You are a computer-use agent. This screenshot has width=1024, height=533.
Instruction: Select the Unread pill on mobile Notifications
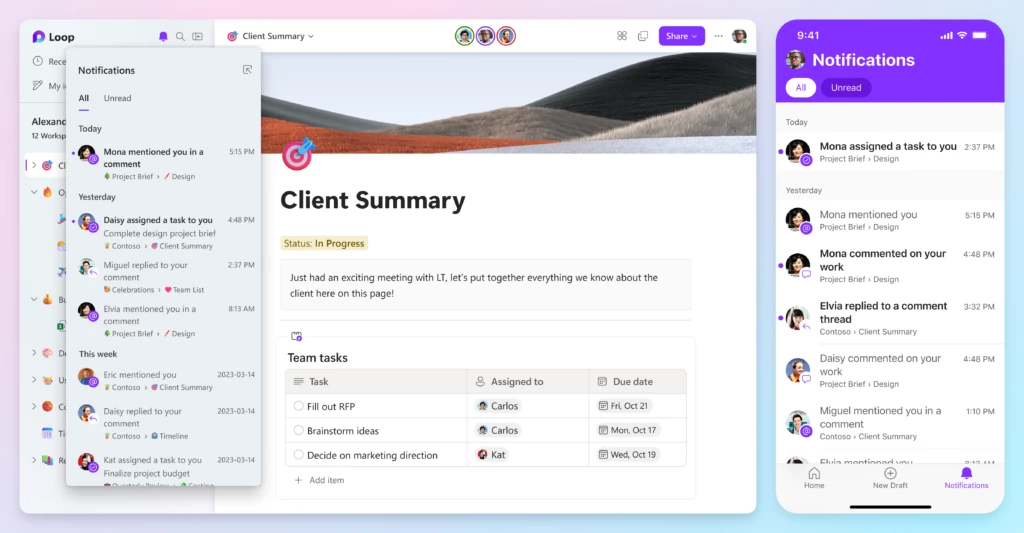click(846, 88)
